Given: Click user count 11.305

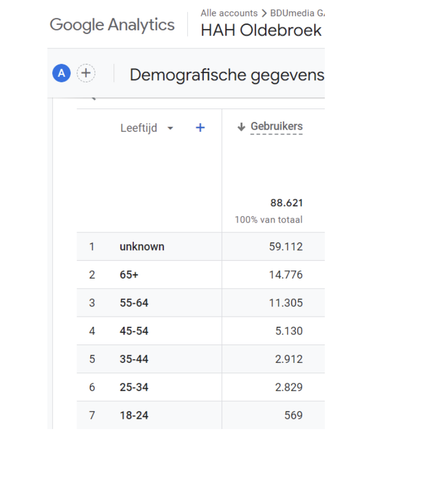Looking at the screenshot, I should pos(286,303).
